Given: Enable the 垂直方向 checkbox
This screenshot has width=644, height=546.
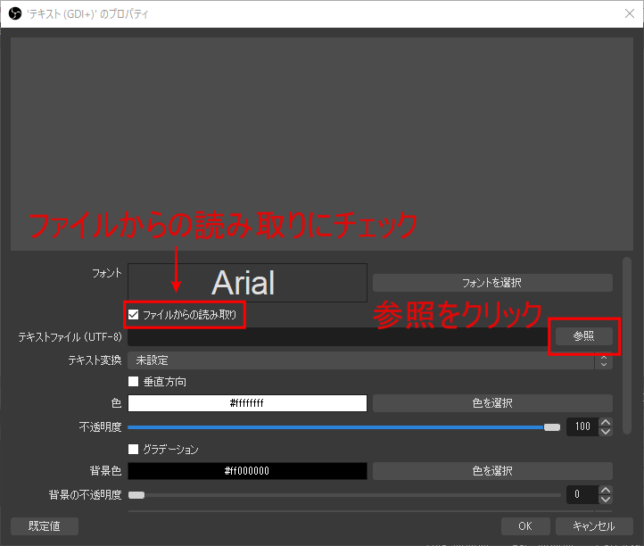Looking at the screenshot, I should point(133,382).
